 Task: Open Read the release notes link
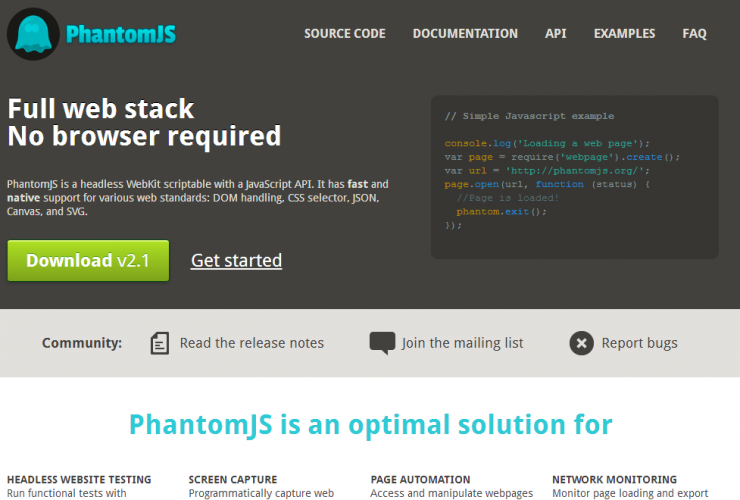[x=252, y=343]
